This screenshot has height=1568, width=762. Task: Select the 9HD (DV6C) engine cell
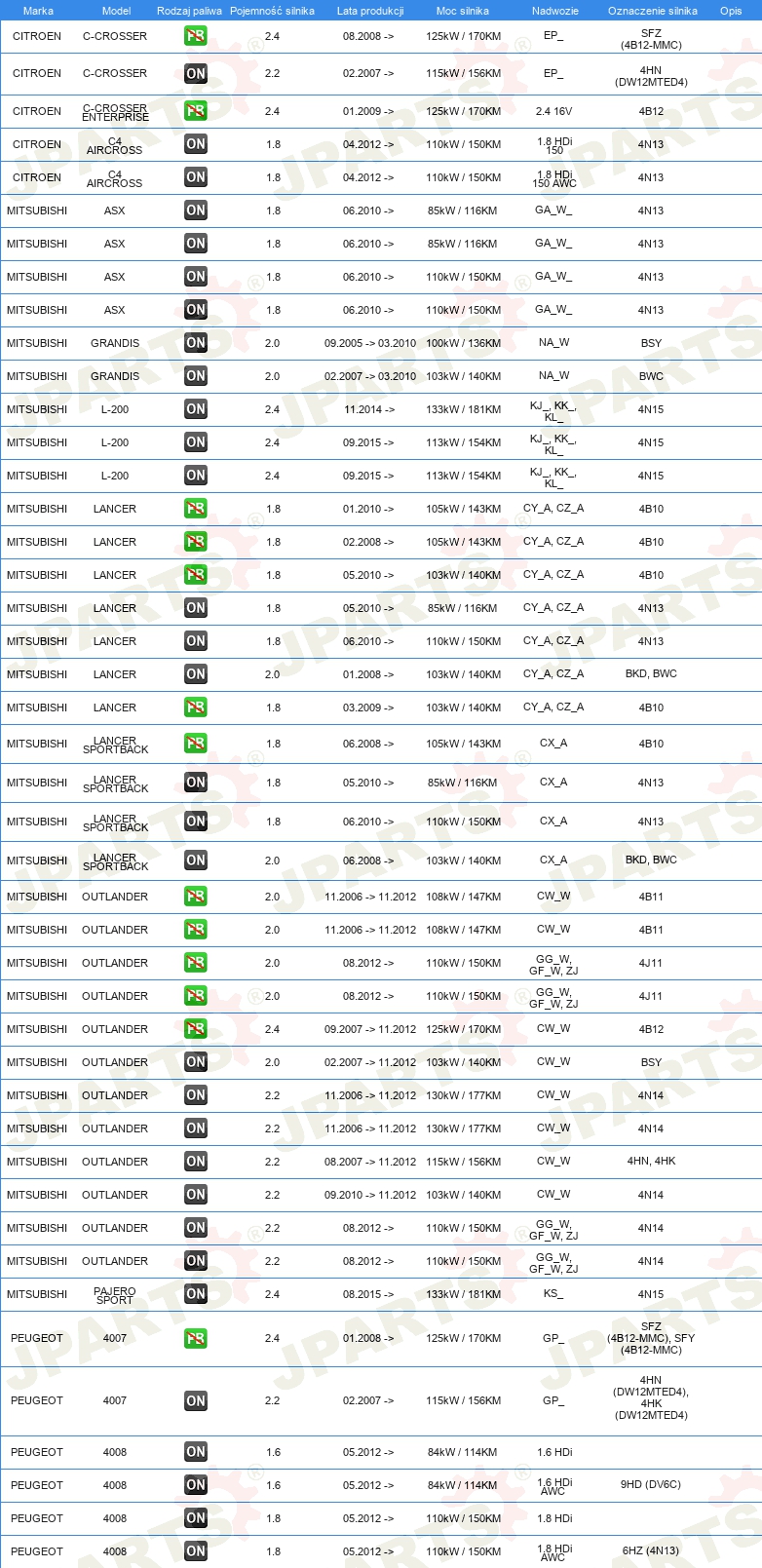[x=651, y=1485]
